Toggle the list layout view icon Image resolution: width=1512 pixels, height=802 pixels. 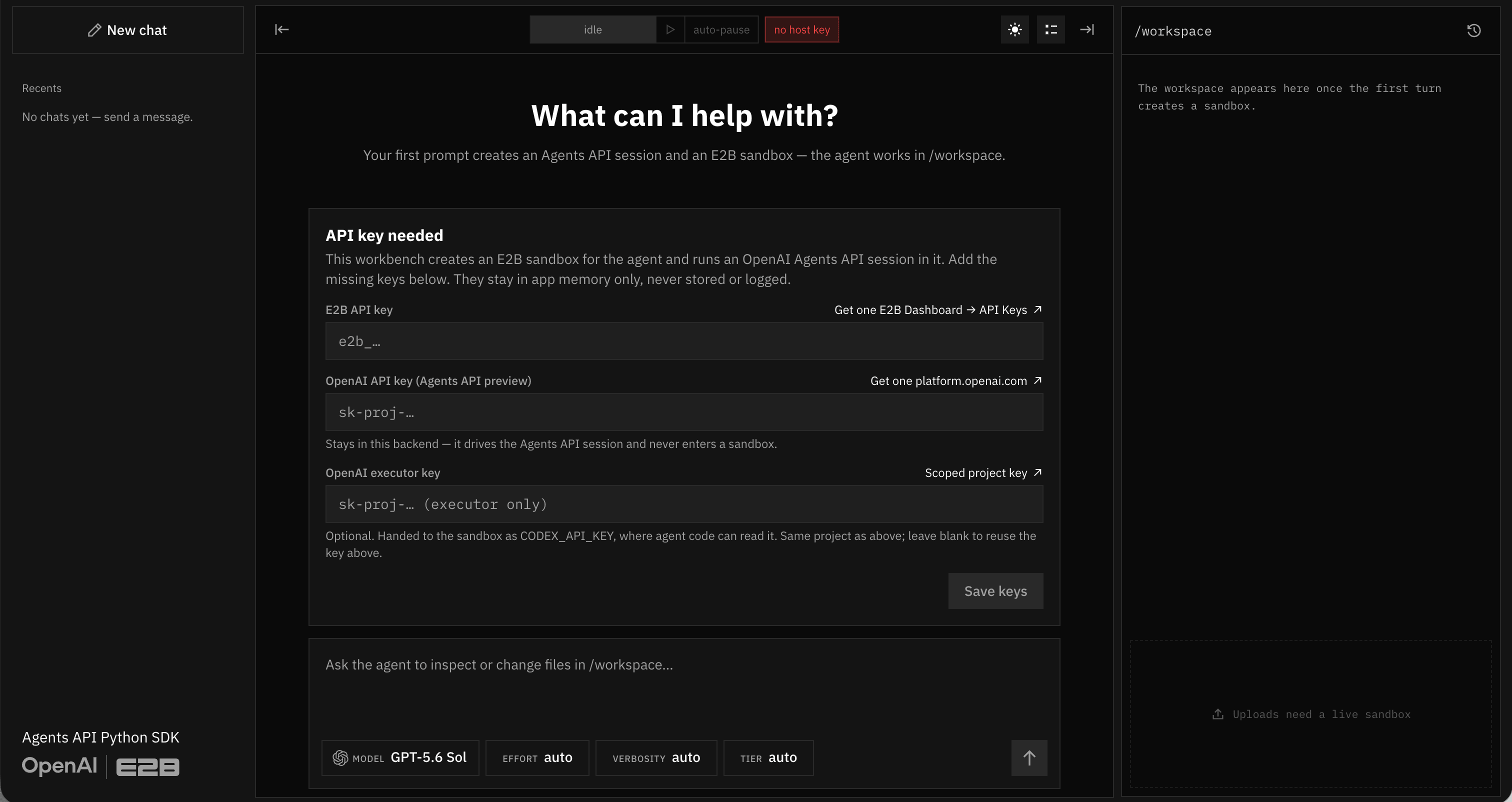1050,29
